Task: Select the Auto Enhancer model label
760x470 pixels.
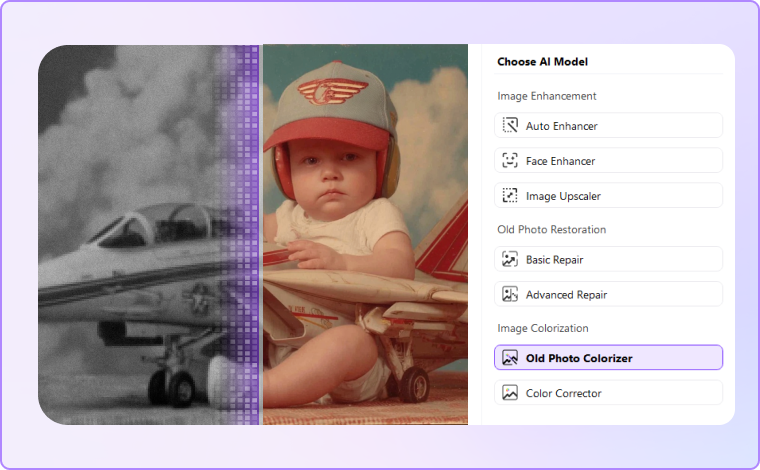Action: 561,126
